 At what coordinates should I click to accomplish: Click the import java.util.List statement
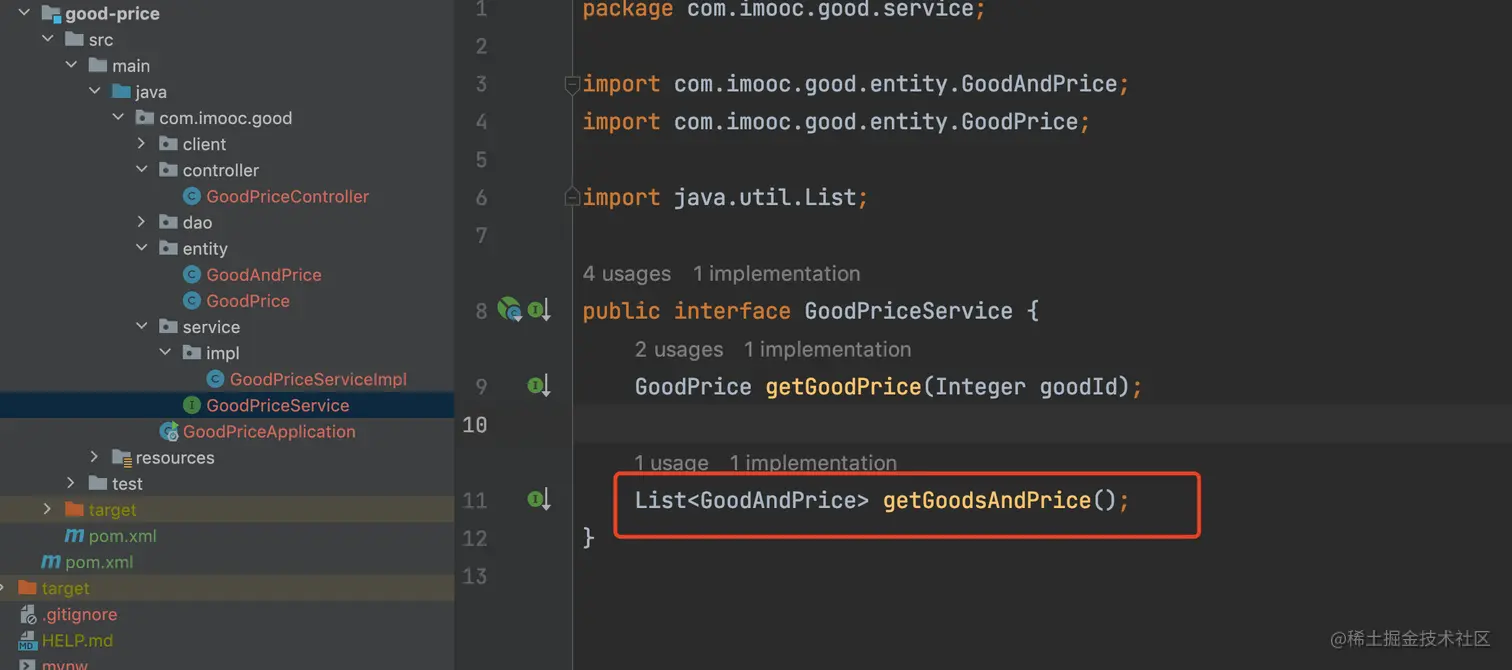click(725, 197)
